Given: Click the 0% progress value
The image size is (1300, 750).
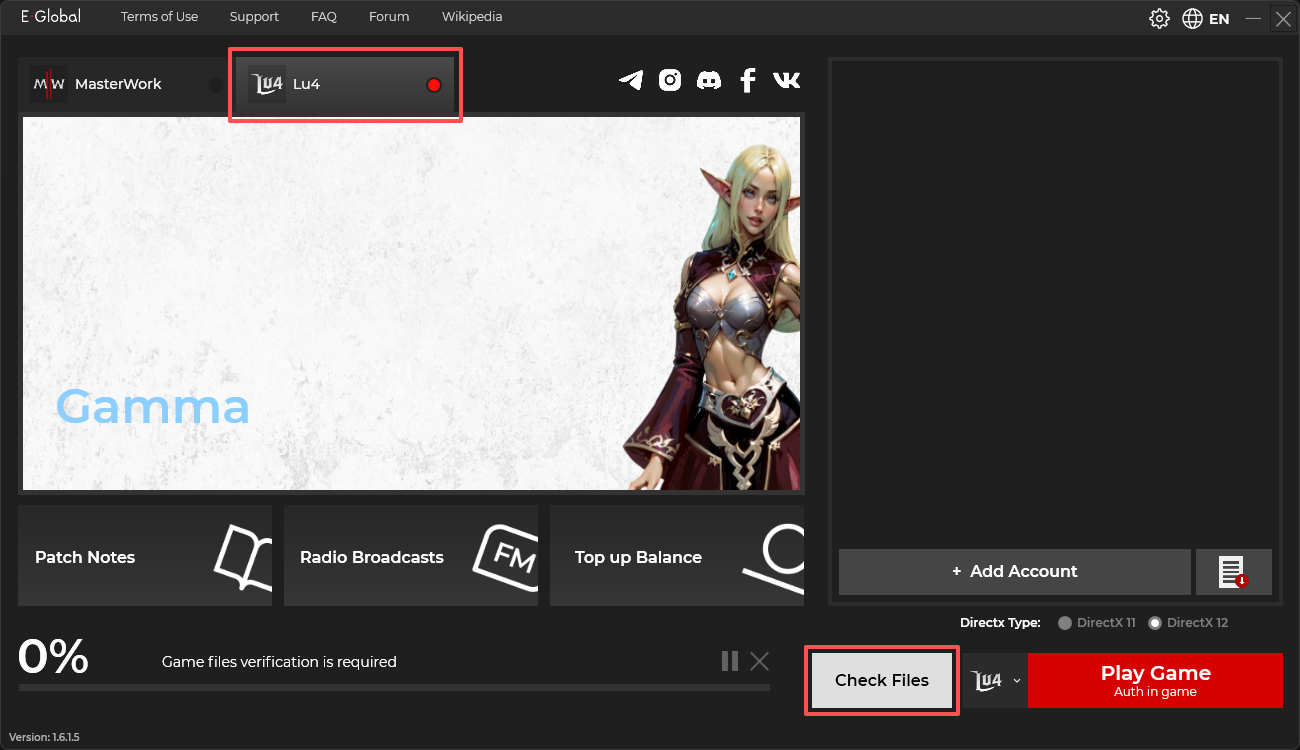Looking at the screenshot, I should tap(54, 657).
